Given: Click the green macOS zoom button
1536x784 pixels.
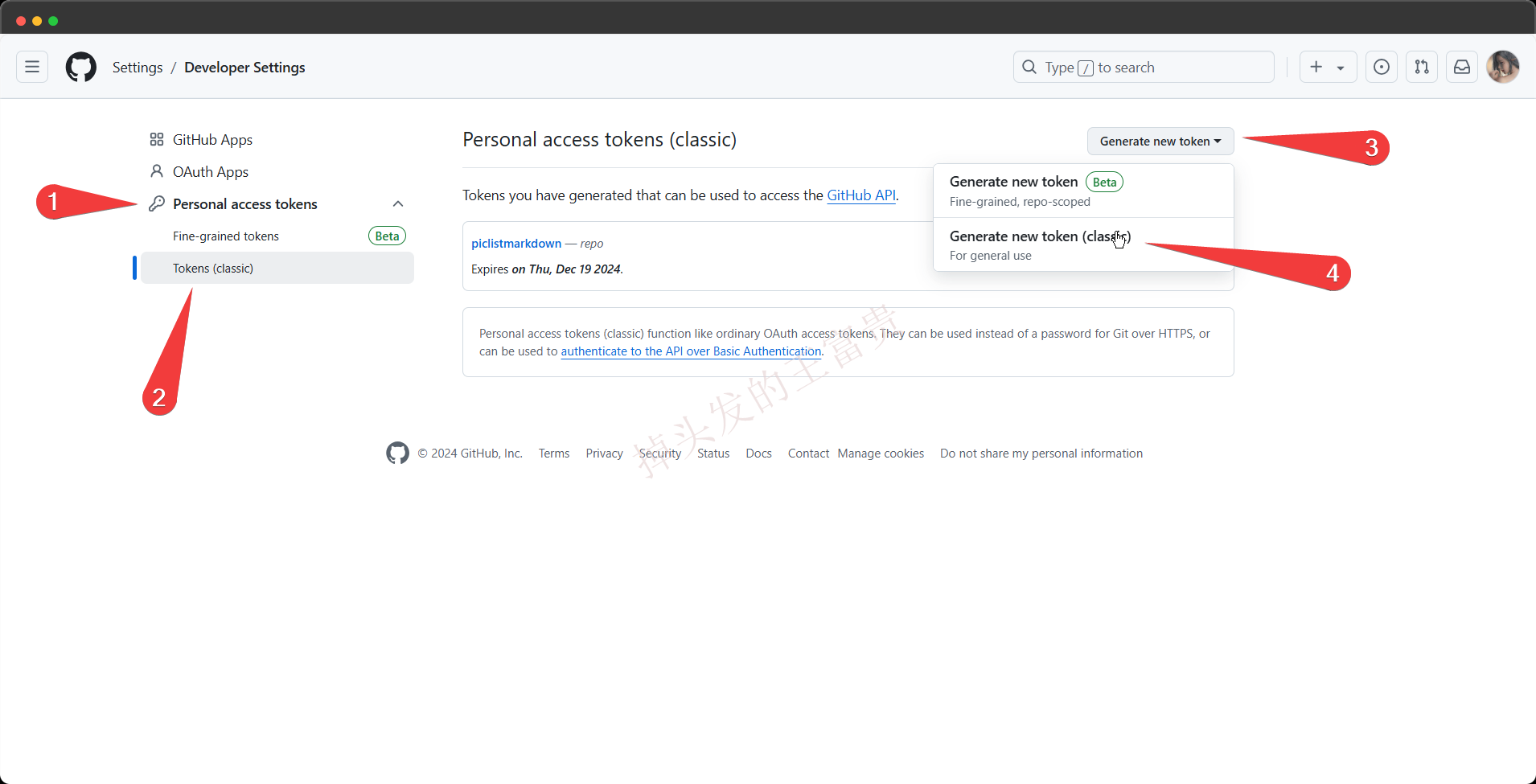Looking at the screenshot, I should pyautogui.click(x=53, y=21).
